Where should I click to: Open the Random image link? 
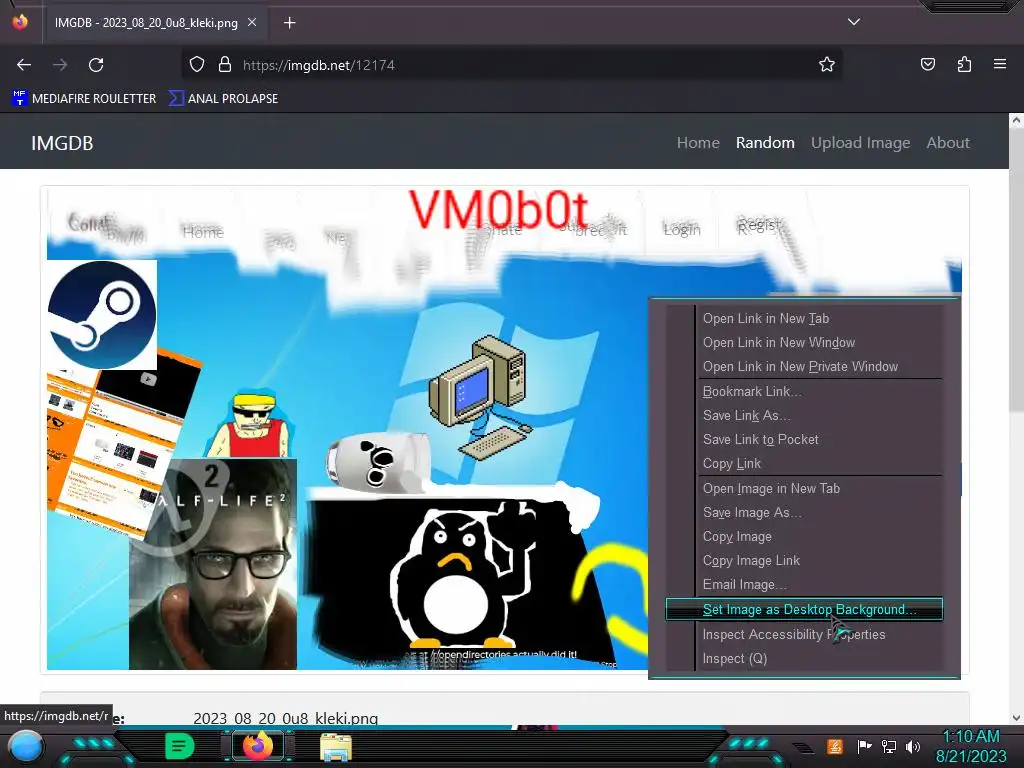click(765, 142)
